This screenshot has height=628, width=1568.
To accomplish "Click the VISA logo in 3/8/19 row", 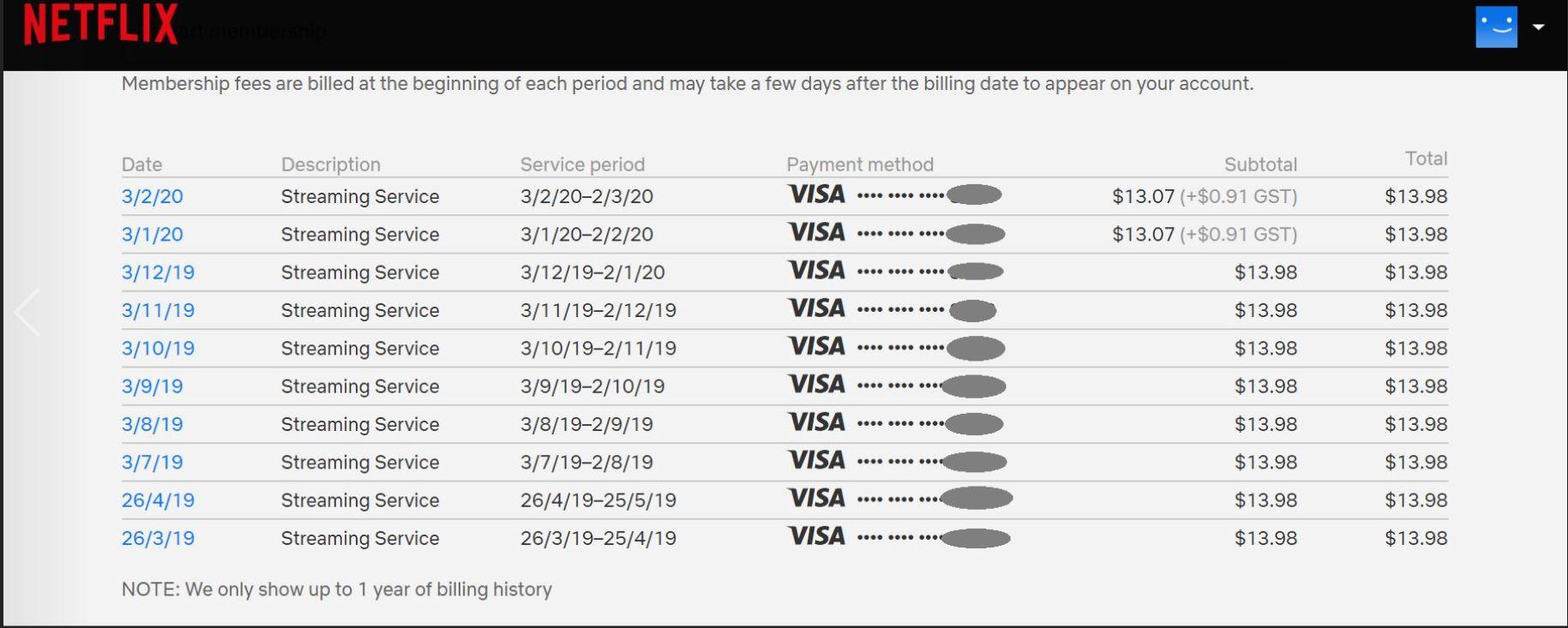I will pyautogui.click(x=816, y=422).
